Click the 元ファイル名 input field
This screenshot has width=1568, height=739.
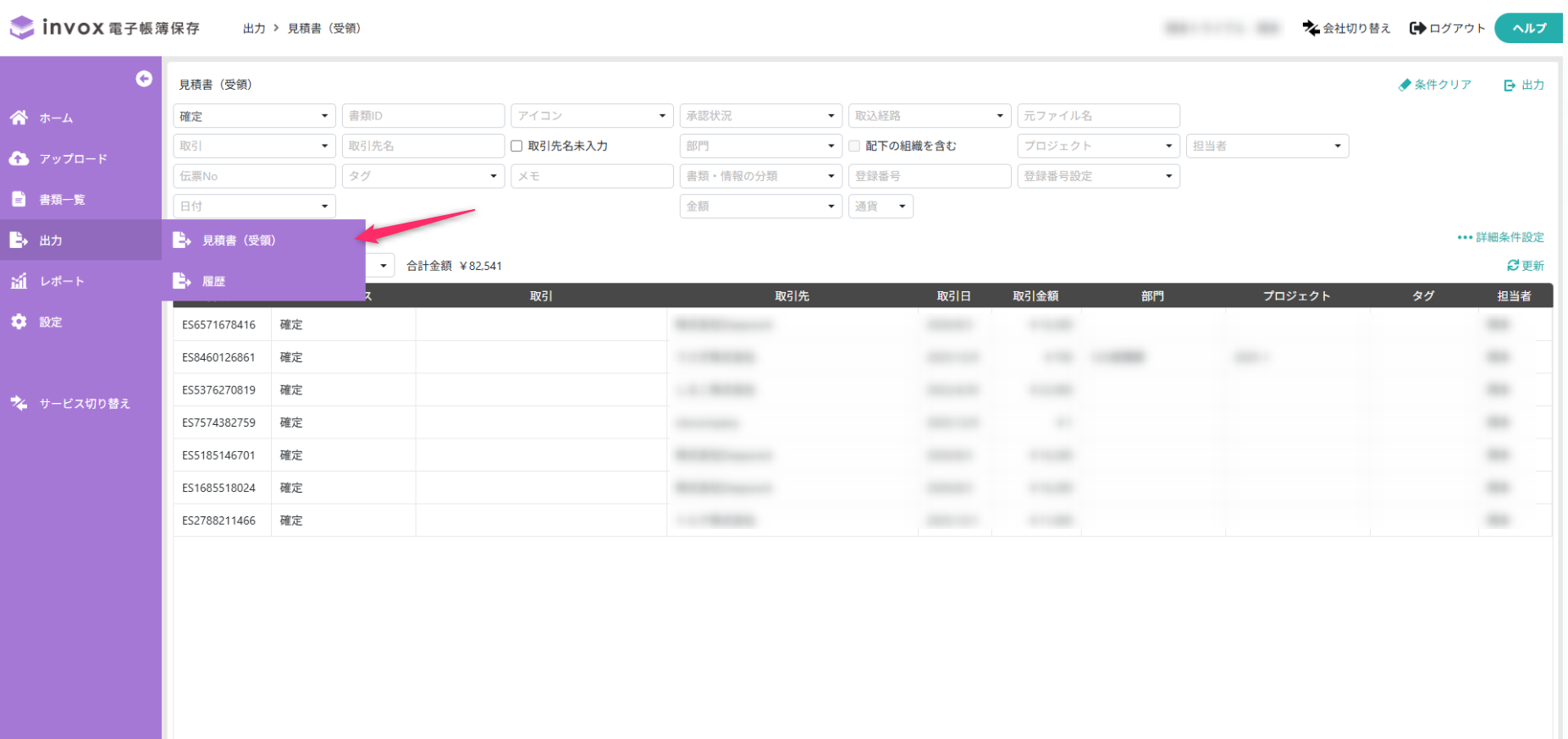tap(1098, 116)
